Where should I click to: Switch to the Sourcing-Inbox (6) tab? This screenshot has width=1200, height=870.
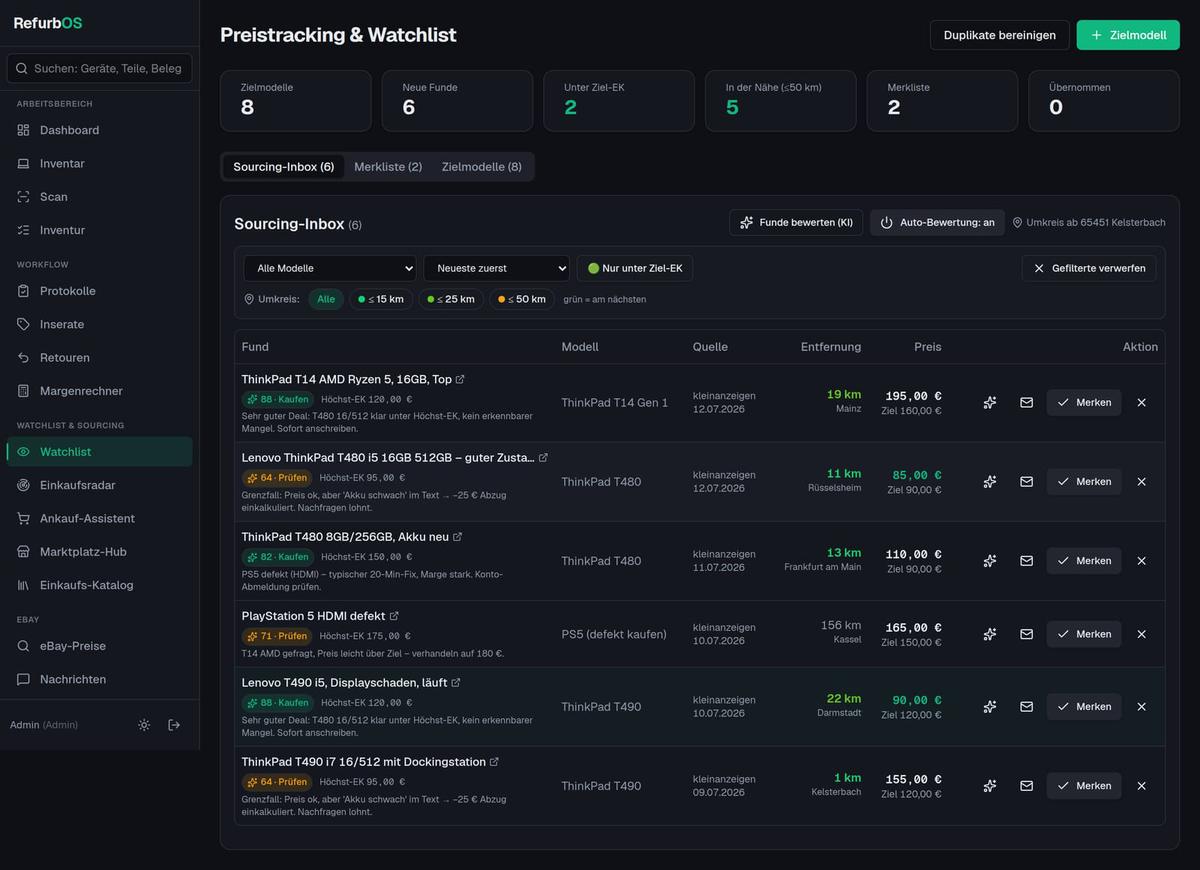tap(284, 167)
